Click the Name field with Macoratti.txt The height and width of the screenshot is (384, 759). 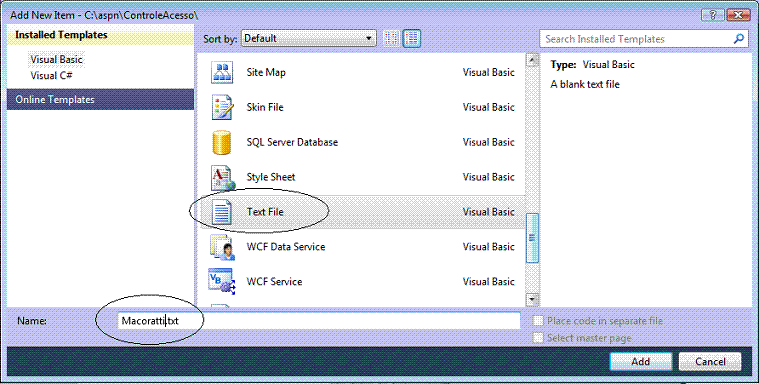click(x=319, y=321)
